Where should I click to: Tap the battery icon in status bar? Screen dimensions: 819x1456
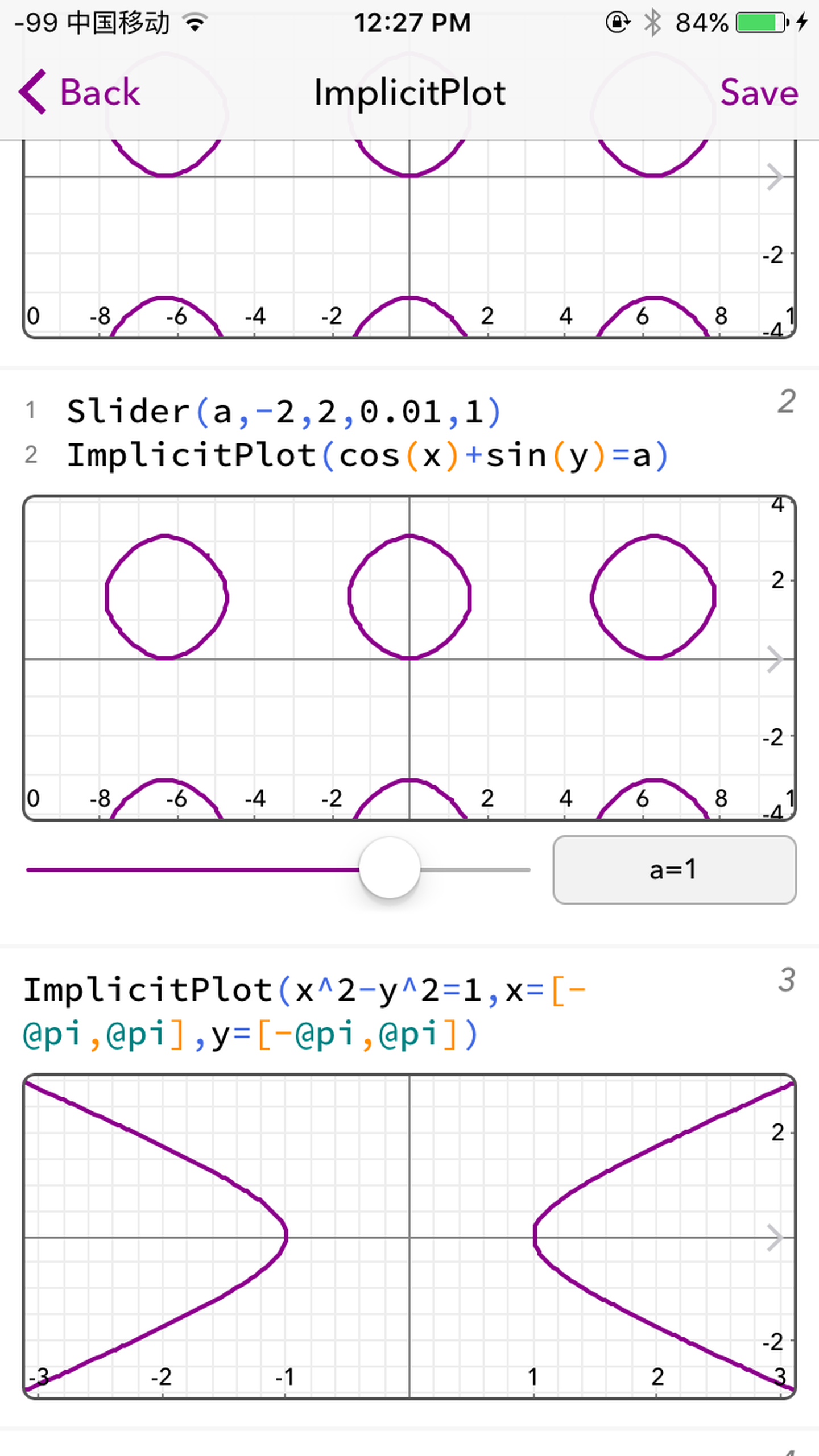coord(762,23)
